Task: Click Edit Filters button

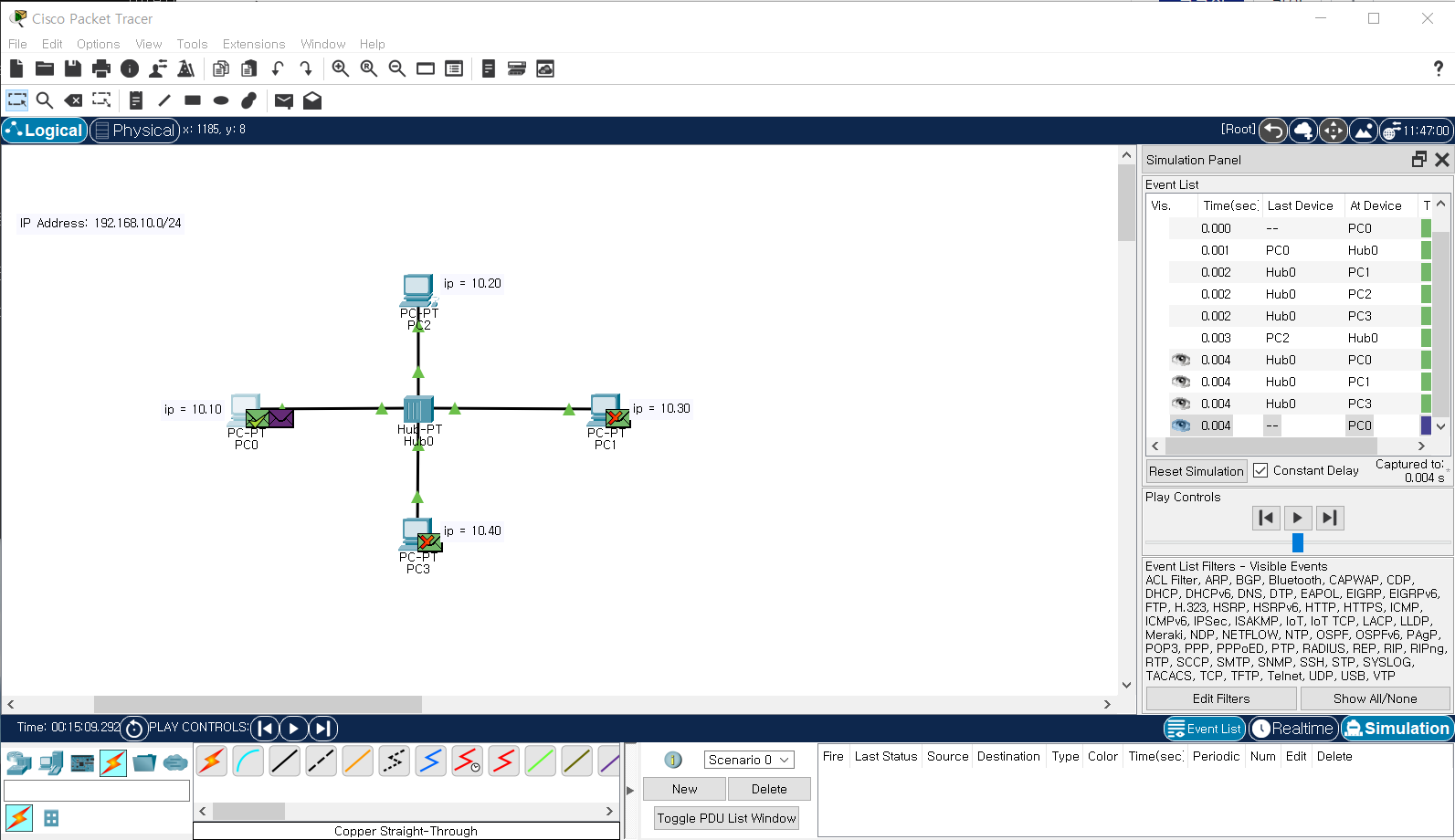Action: tap(1221, 698)
